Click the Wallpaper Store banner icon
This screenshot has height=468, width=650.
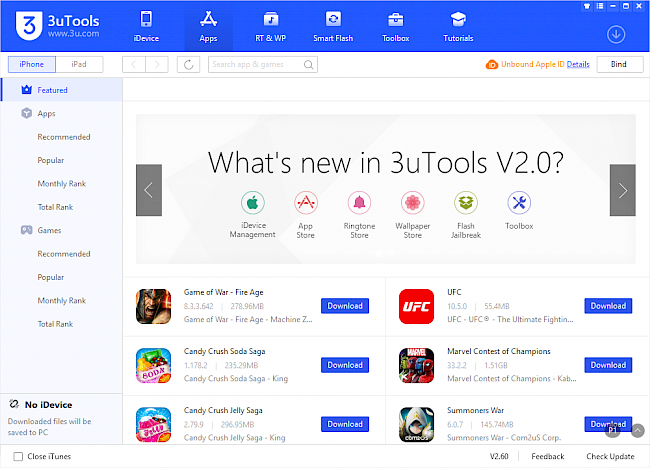(413, 203)
